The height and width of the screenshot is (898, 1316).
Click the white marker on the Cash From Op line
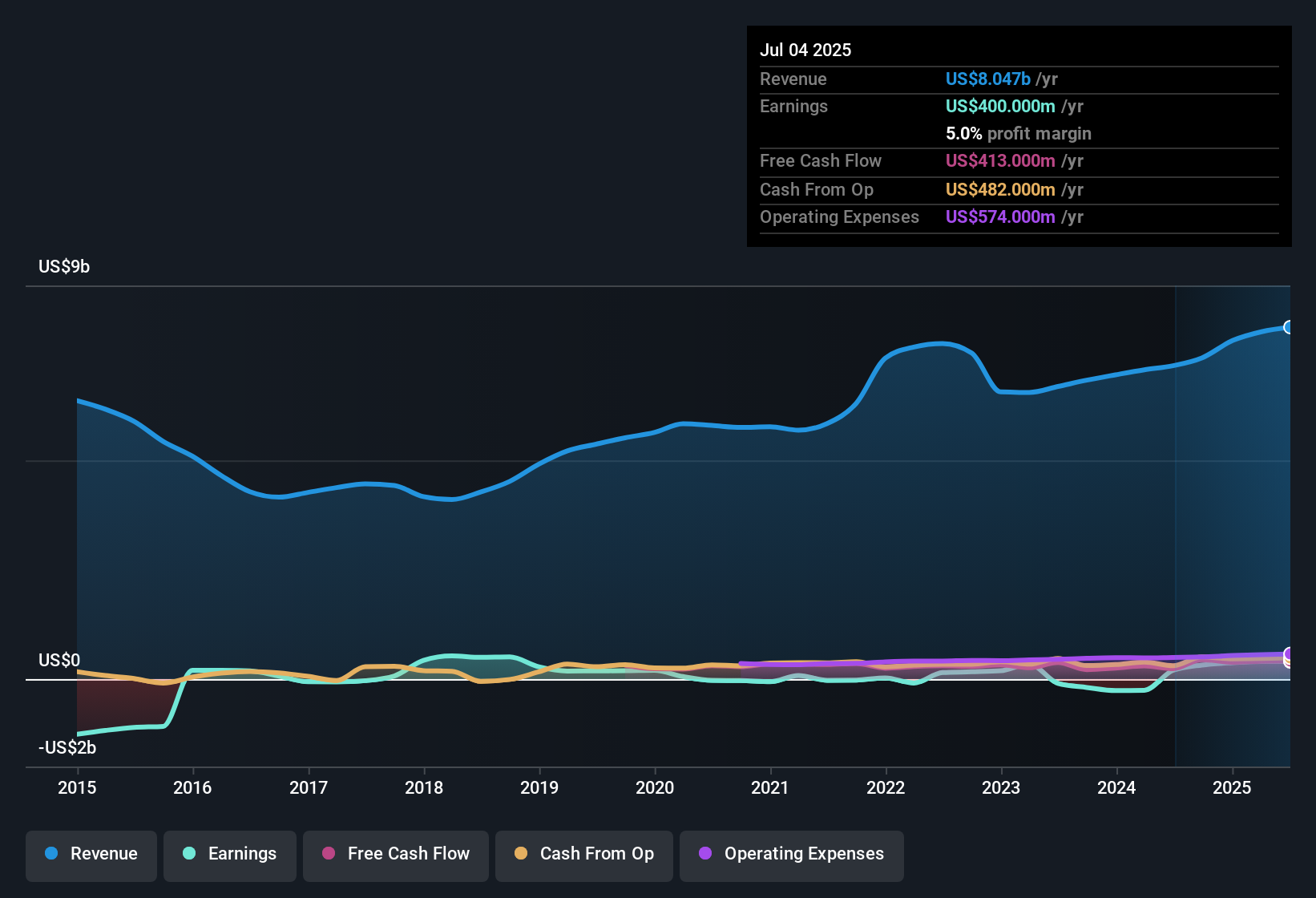pyautogui.click(x=1289, y=661)
